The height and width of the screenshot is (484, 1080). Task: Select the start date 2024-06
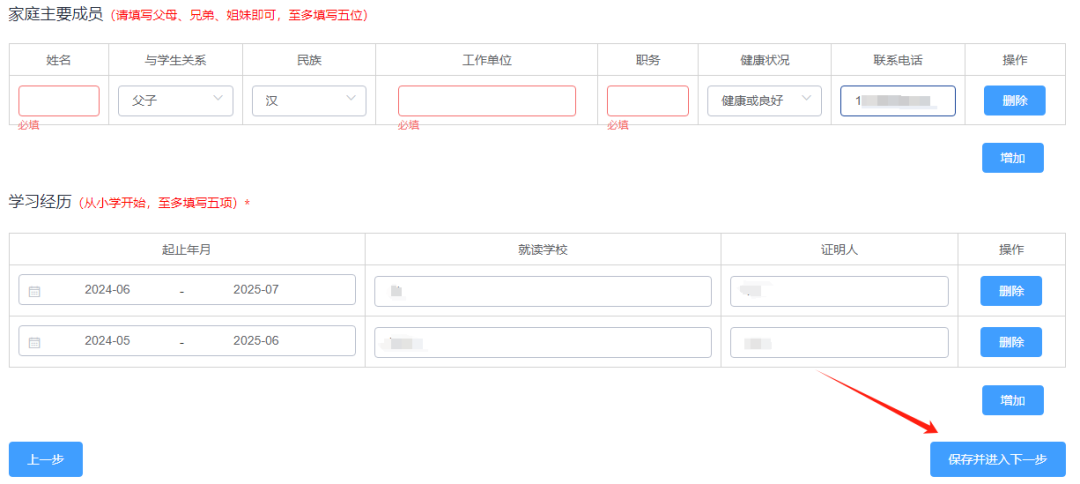[107, 290]
